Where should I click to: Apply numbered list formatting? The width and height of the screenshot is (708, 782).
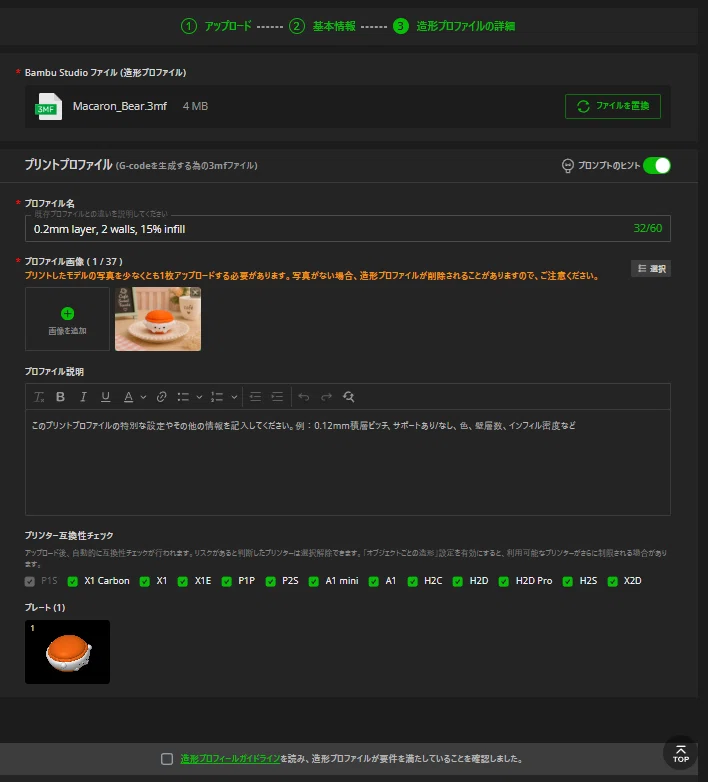click(x=217, y=397)
